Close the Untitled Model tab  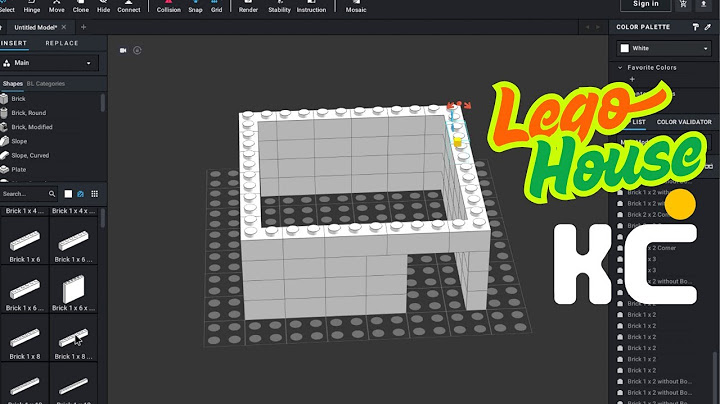(x=64, y=28)
